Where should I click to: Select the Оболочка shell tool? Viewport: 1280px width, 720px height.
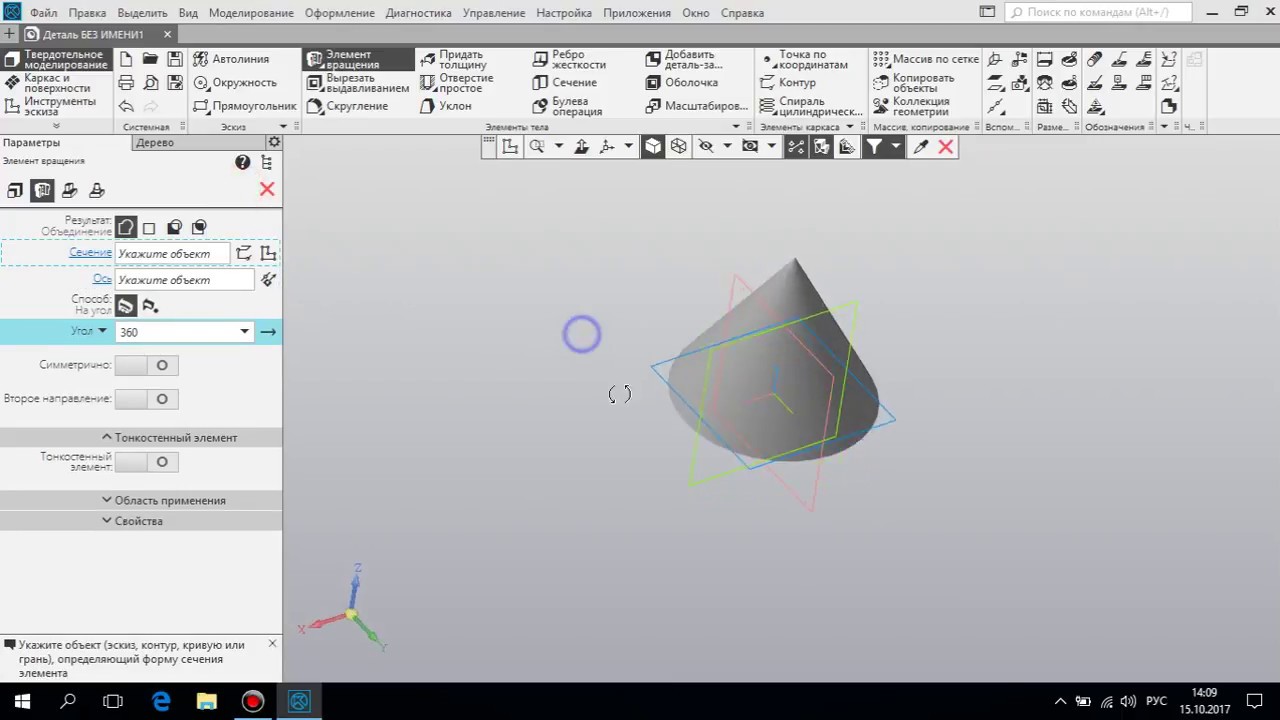point(682,82)
